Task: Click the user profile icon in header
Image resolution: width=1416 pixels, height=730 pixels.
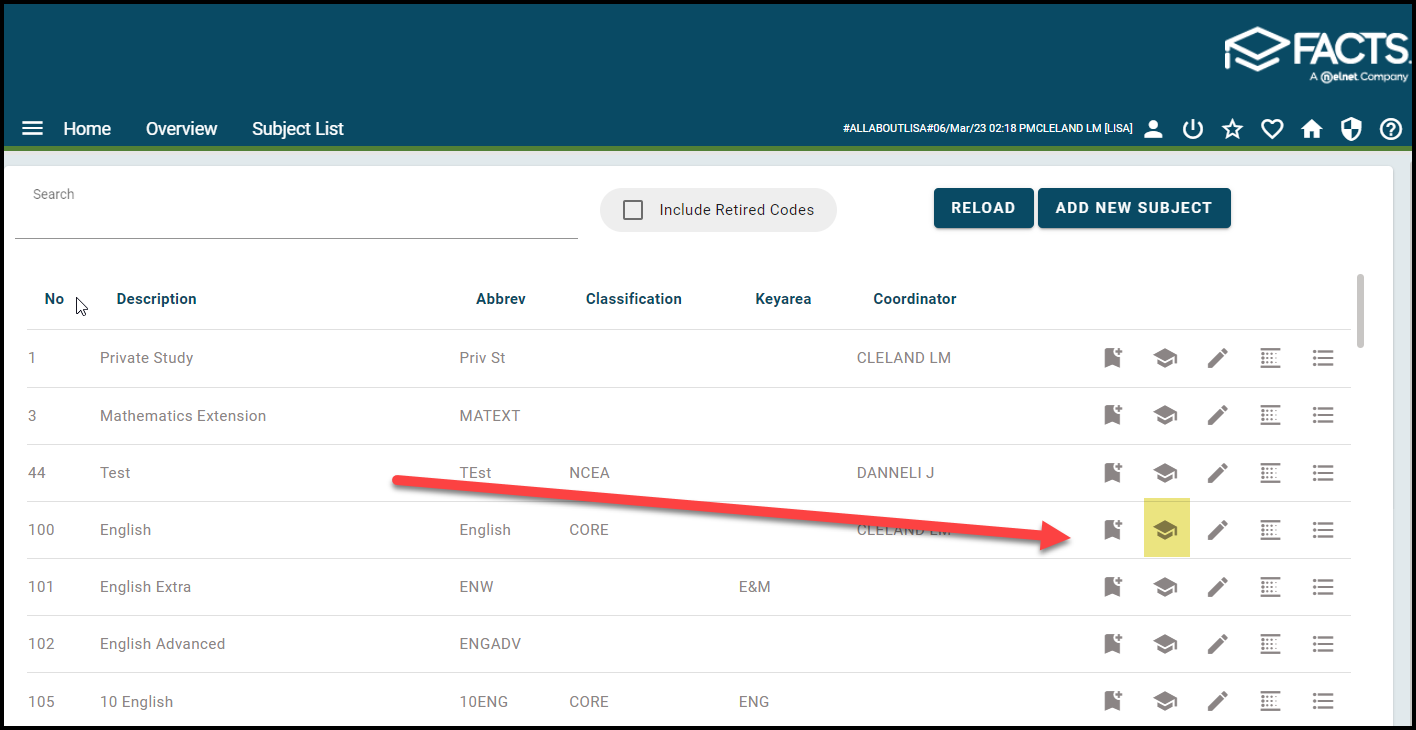Action: click(x=1153, y=129)
